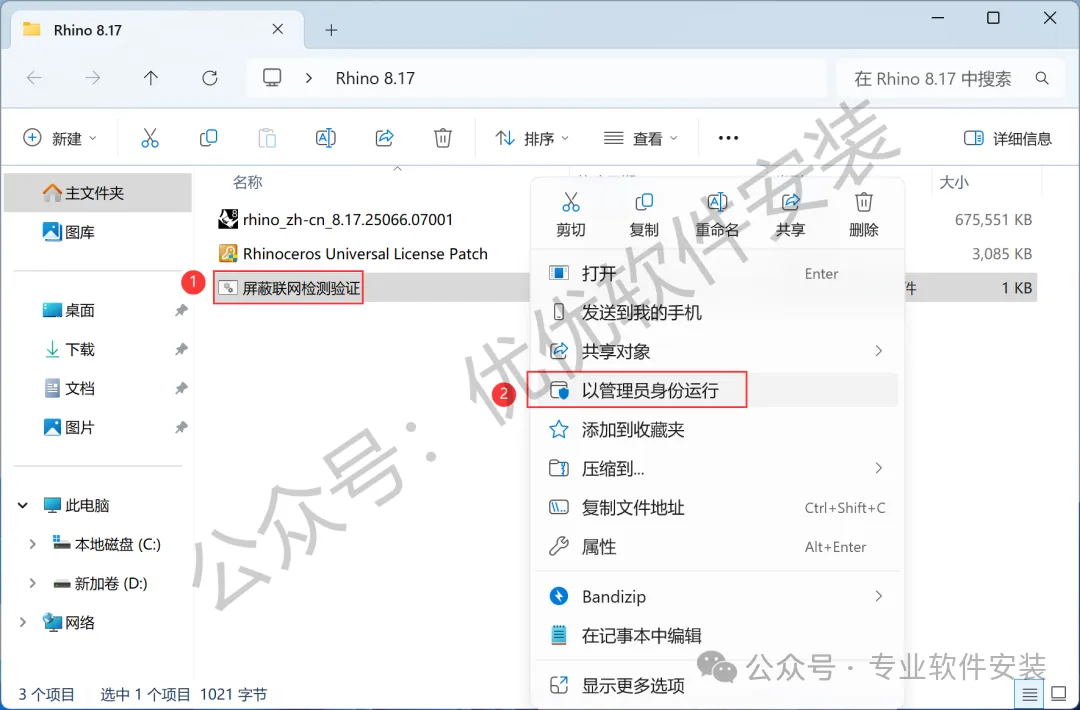The width and height of the screenshot is (1080, 710).
Task: Choose 以管理员身份运行
Action: 717,390
